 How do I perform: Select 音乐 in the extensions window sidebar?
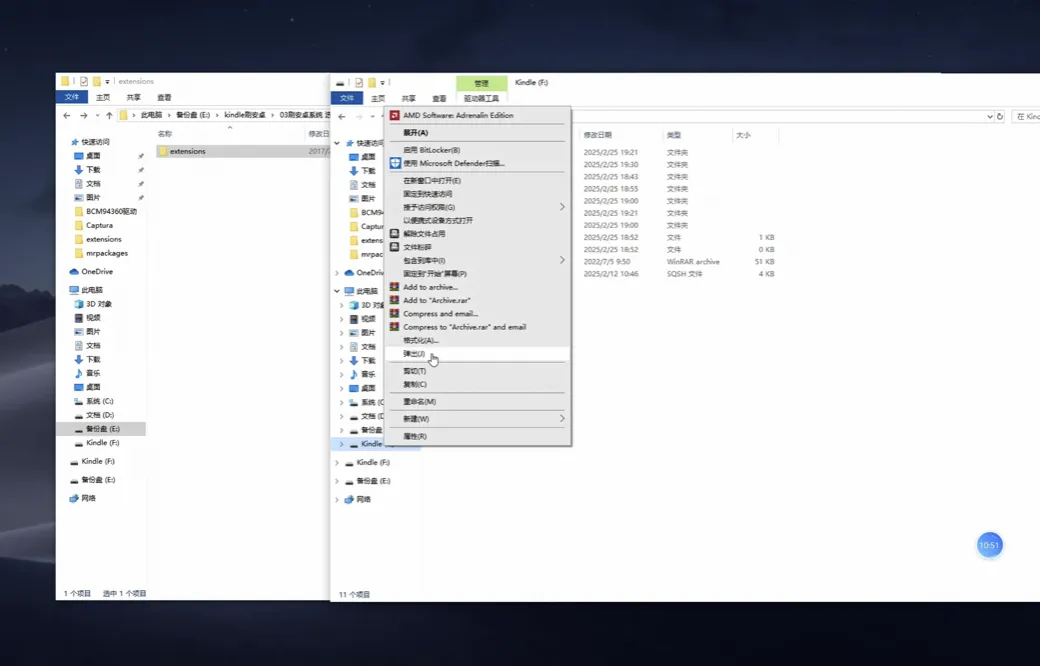pyautogui.click(x=87, y=373)
